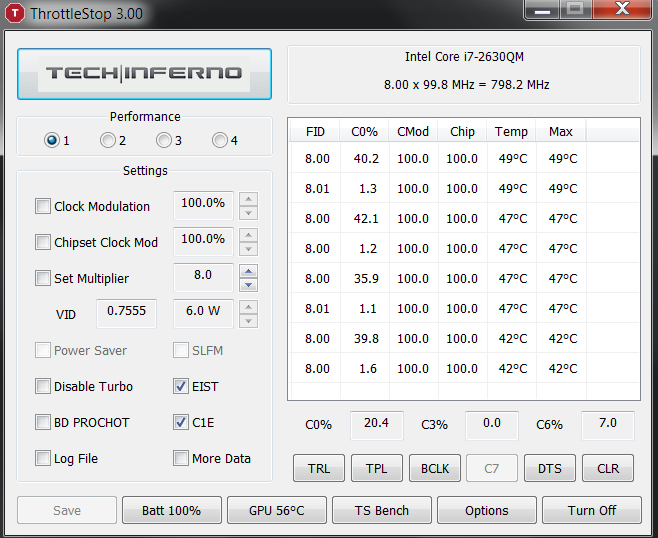Screen dimensions: 658x538
Task: Tick the More Data checkbox
Action: pos(180,458)
